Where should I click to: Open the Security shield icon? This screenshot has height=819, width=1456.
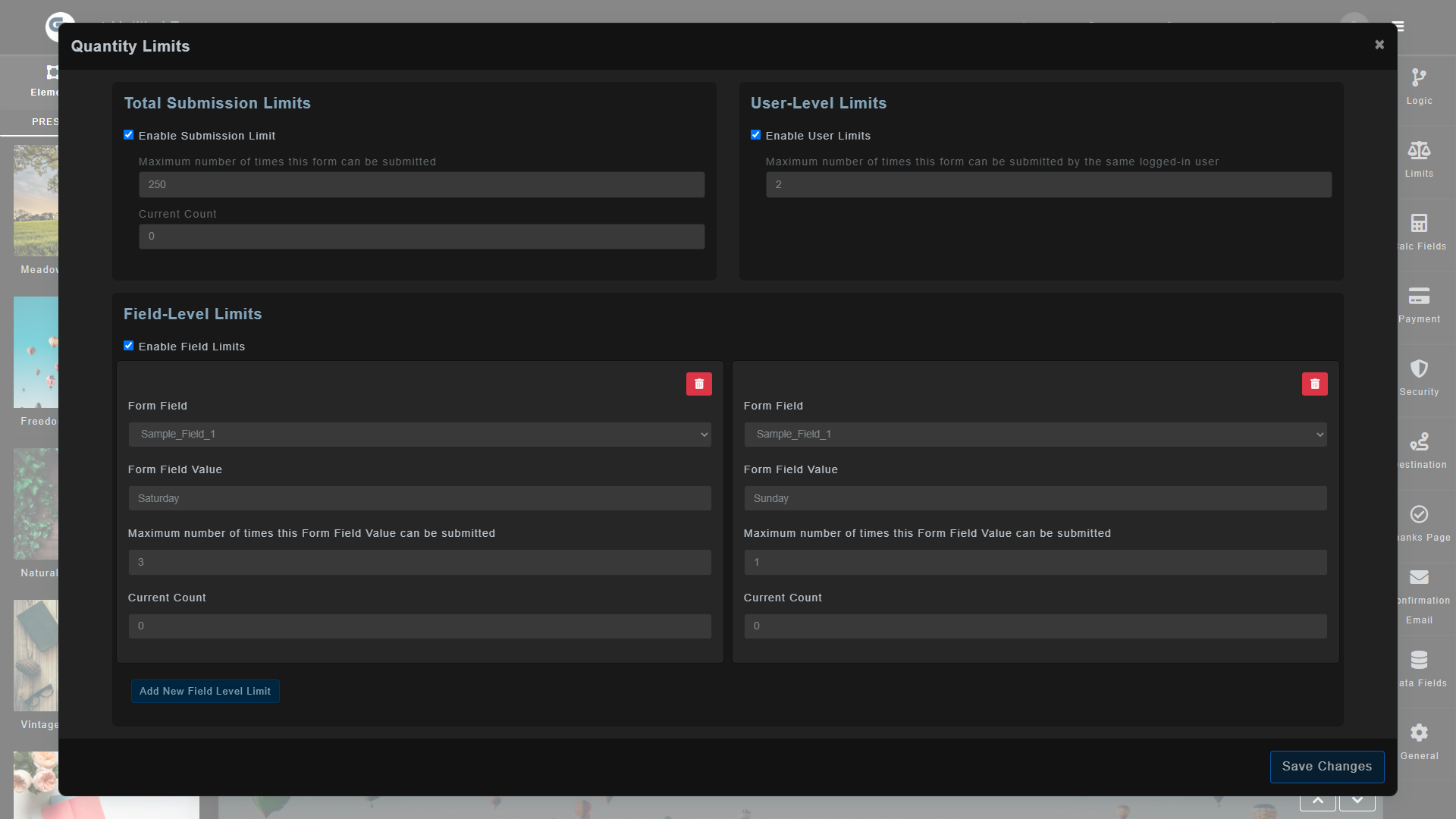coord(1419,369)
